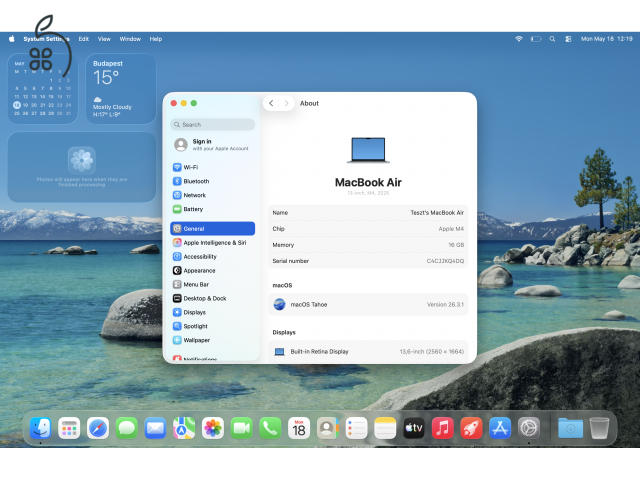The image size is (640, 480).
Task: Open Finder from the Dock
Action: (x=40, y=428)
